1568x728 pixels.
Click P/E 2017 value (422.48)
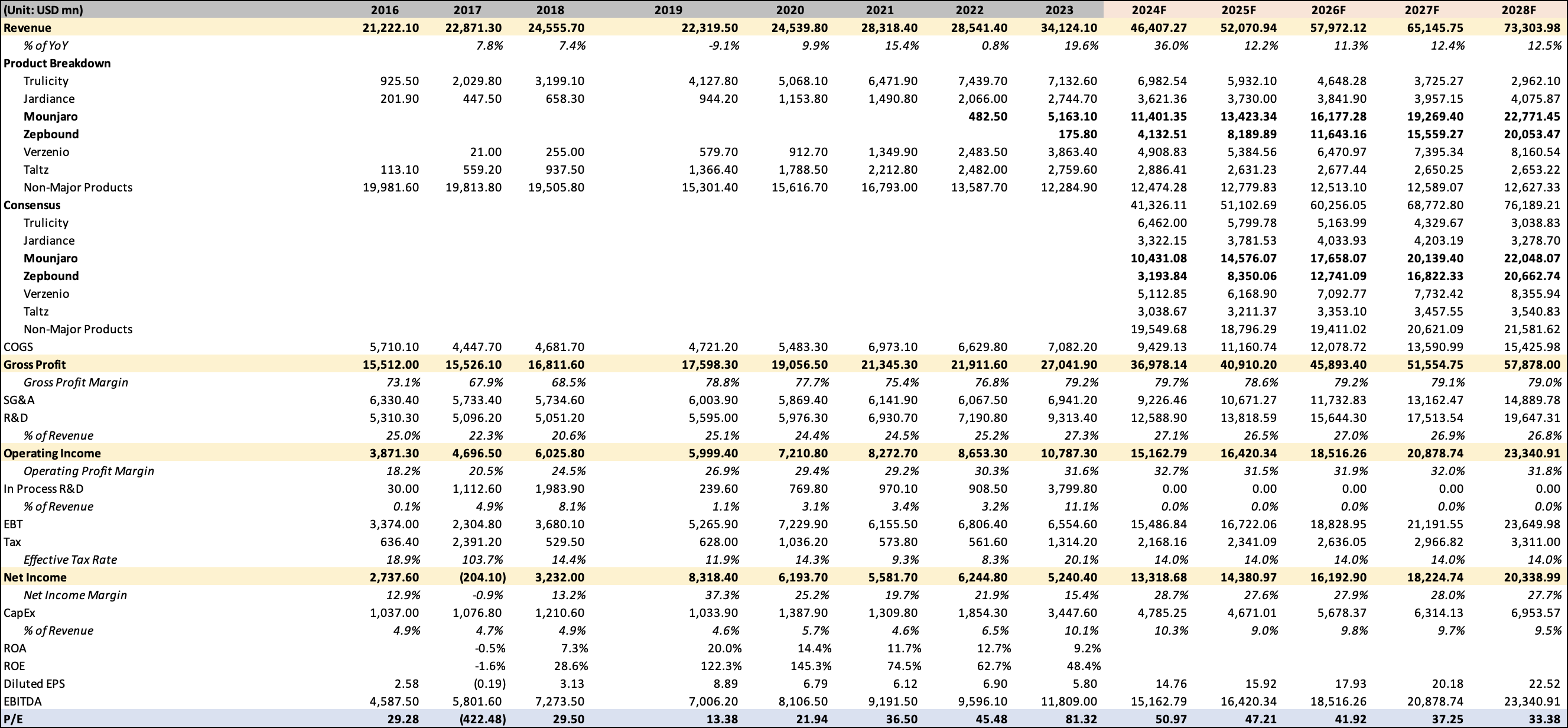[483, 719]
